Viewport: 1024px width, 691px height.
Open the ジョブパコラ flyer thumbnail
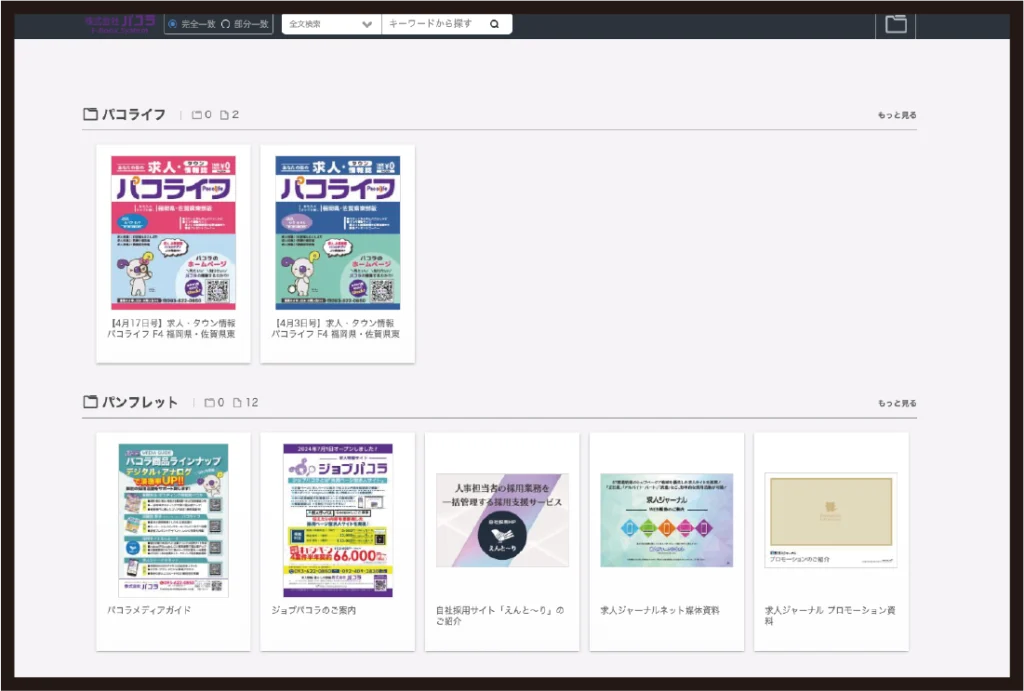click(338, 521)
